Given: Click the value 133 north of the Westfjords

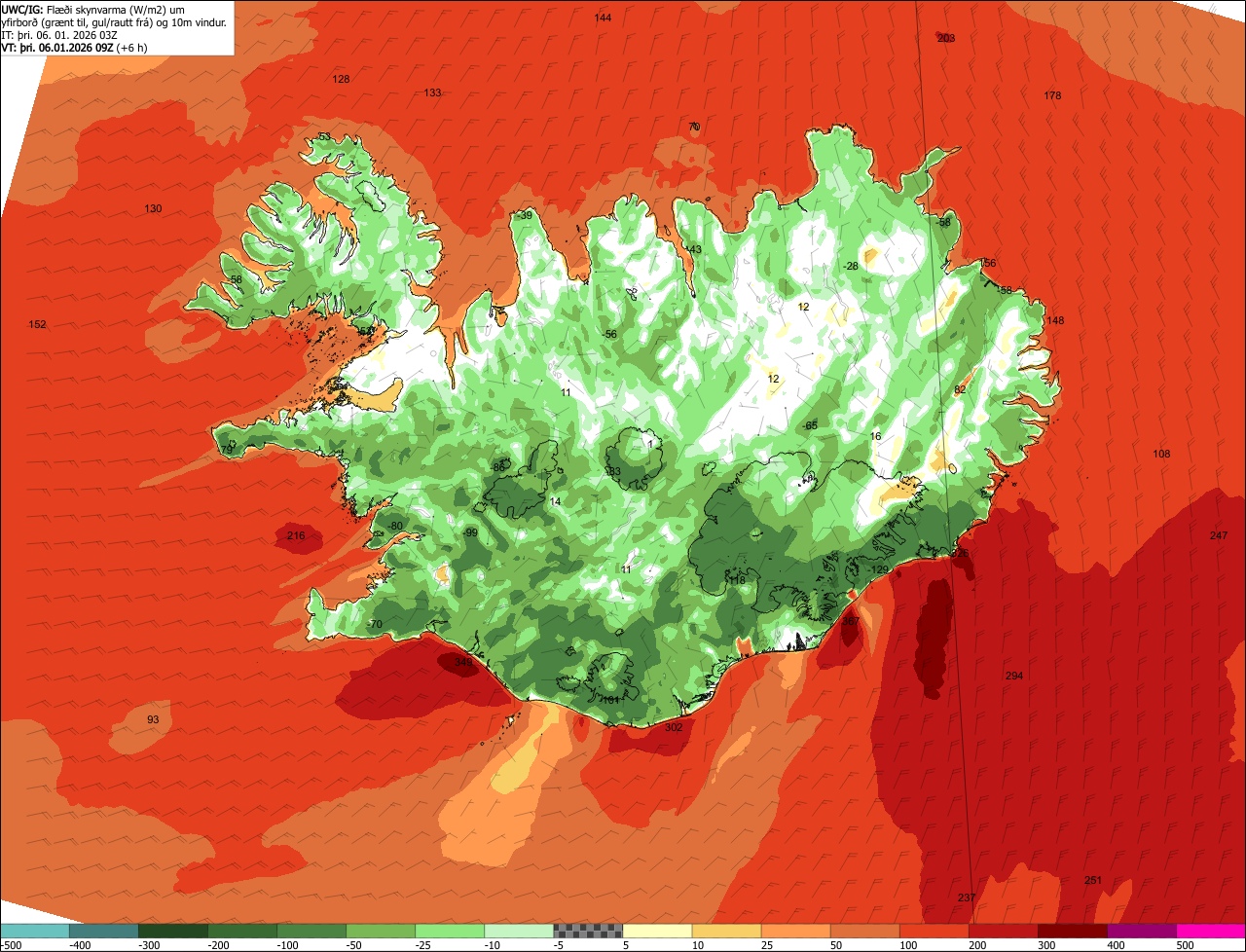Looking at the screenshot, I should point(432,92).
